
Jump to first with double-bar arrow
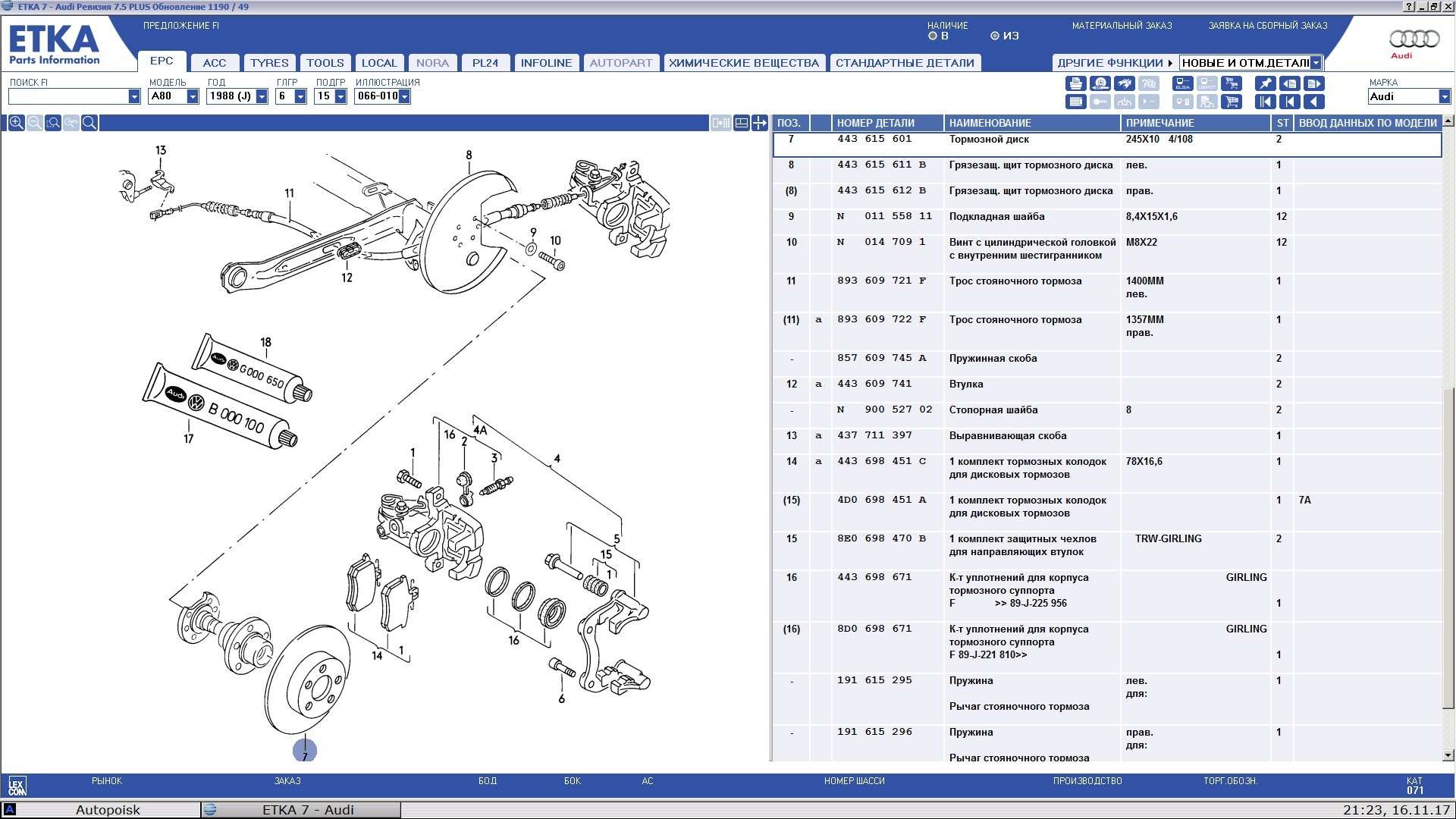click(1265, 102)
